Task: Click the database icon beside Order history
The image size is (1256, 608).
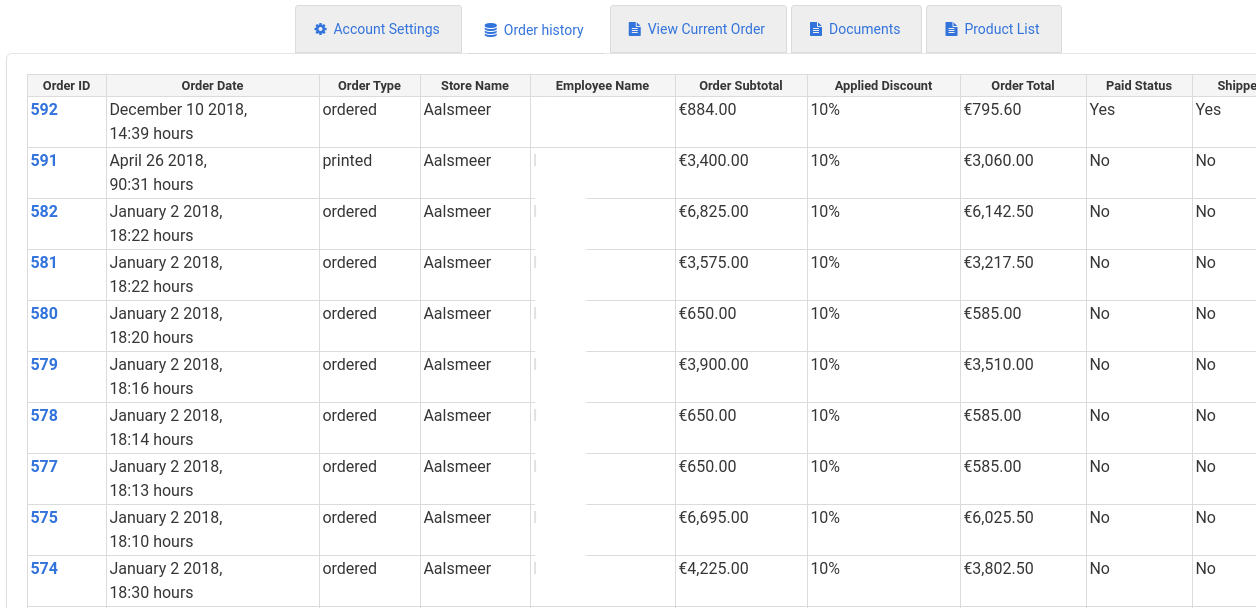Action: [x=490, y=30]
